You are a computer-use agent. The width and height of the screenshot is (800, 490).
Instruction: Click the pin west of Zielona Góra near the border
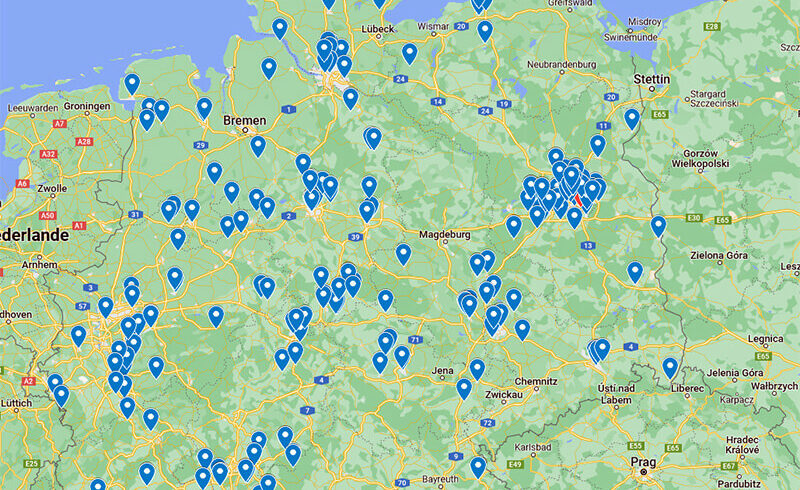[635, 271]
